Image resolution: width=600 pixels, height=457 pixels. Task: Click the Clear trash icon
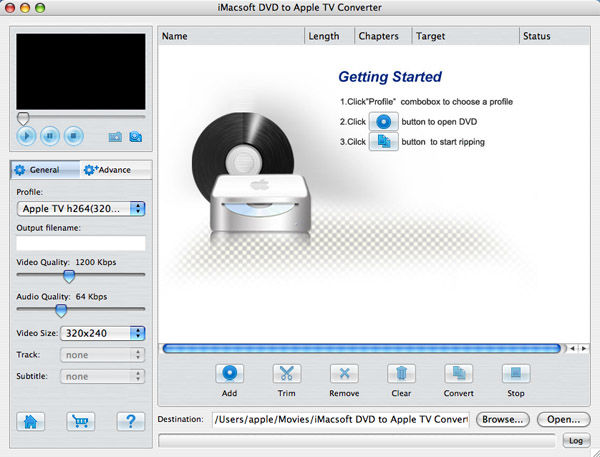click(401, 374)
